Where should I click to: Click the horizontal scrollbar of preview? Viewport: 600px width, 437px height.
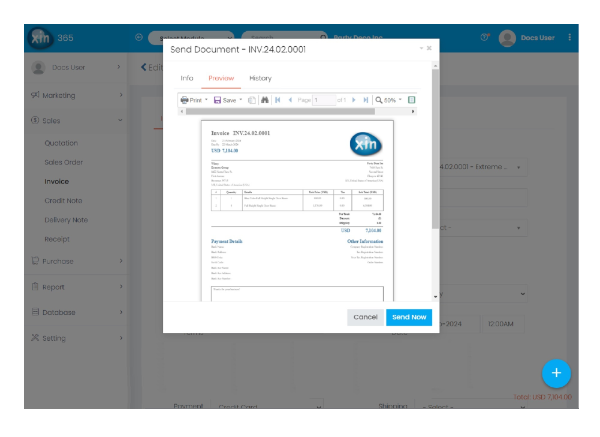pyautogui.click(x=300, y=112)
